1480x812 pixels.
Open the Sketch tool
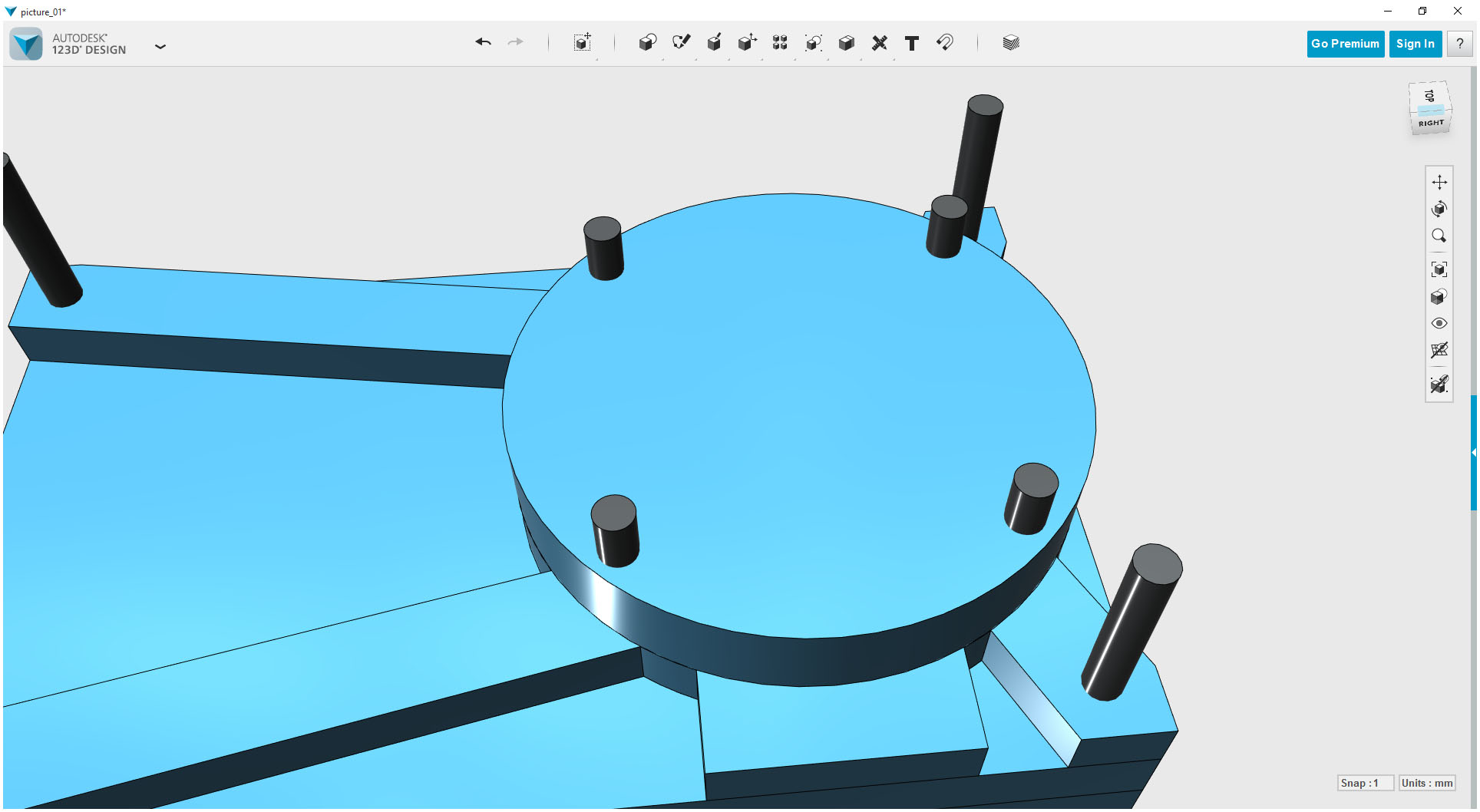tap(682, 43)
